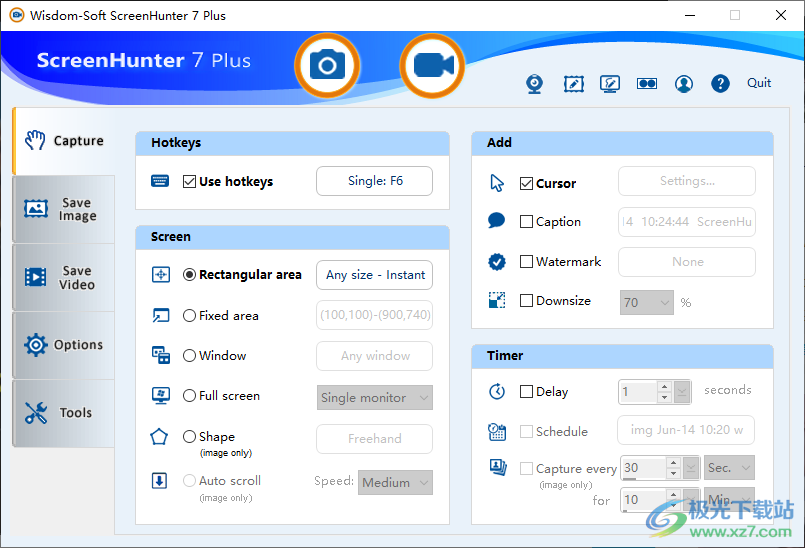Click the Freehand shape button
The image size is (805, 548).
(x=374, y=439)
